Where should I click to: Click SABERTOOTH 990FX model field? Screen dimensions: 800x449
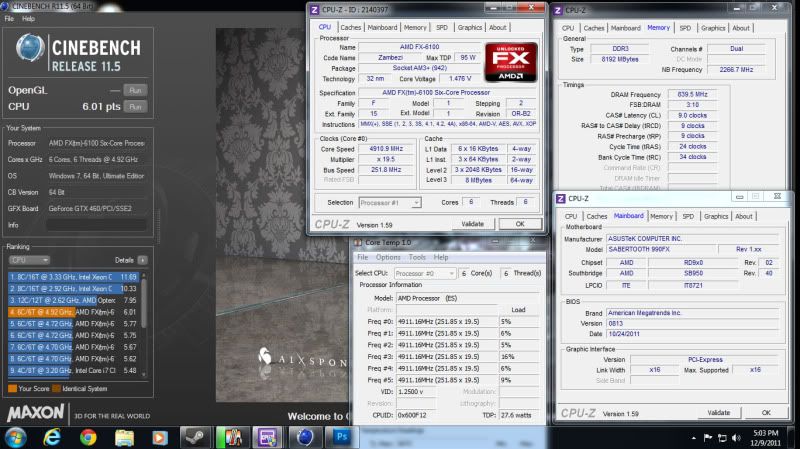661,250
